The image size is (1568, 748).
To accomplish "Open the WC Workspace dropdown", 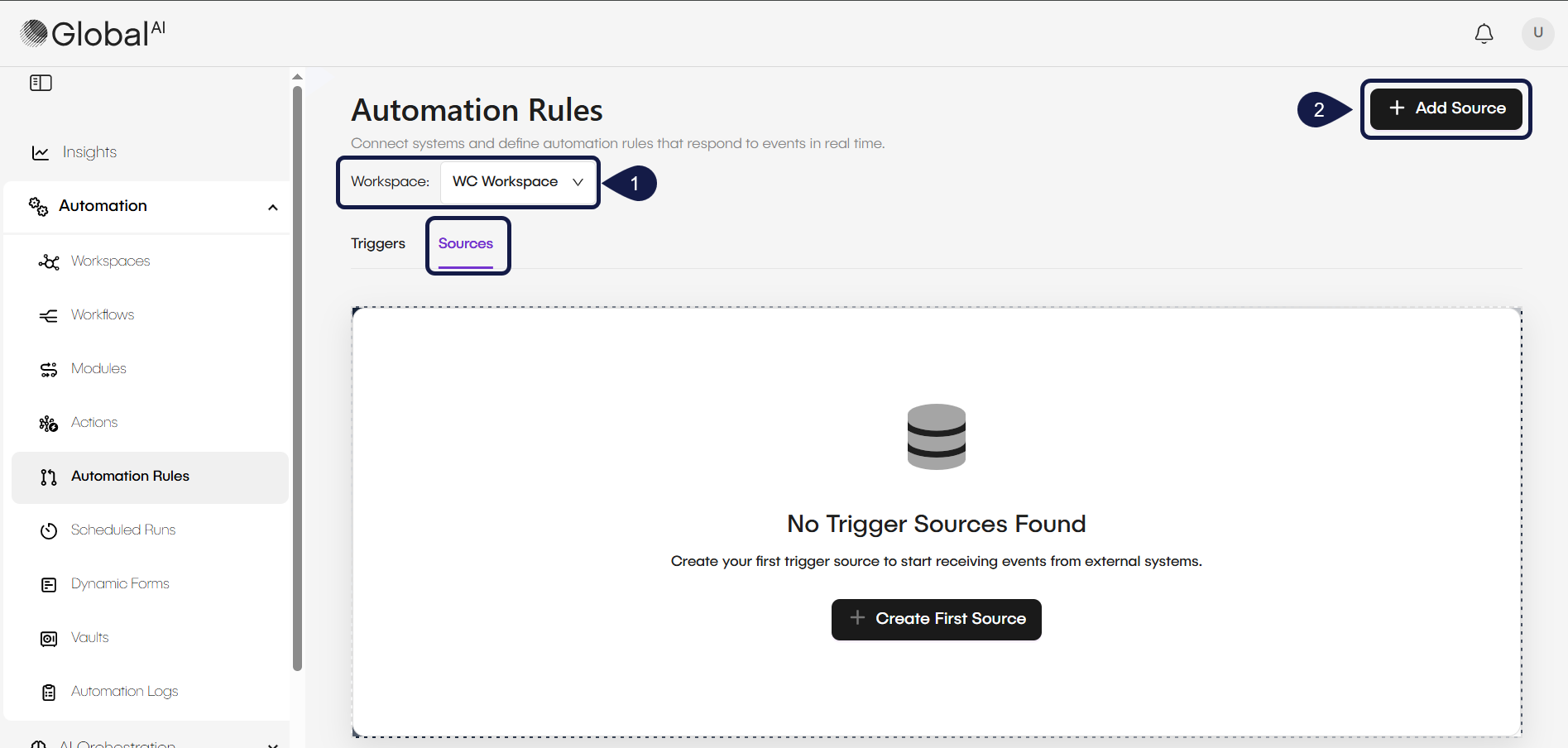I will [x=517, y=182].
